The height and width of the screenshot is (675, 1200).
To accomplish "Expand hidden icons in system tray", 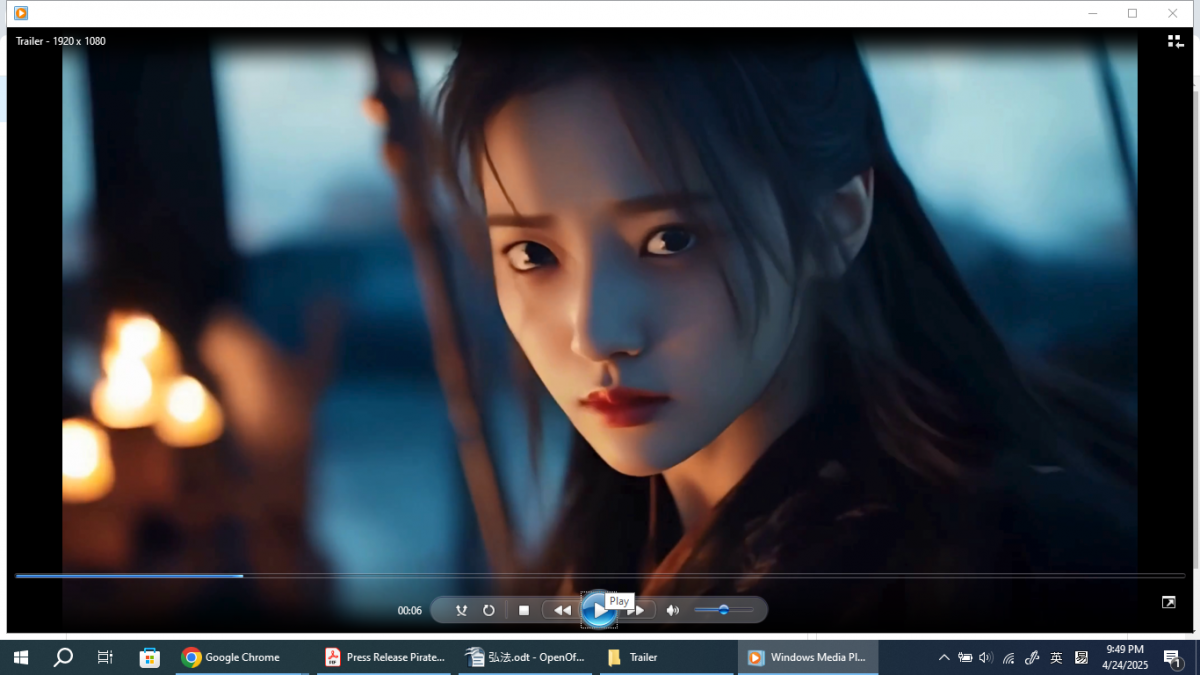I will pyautogui.click(x=944, y=657).
